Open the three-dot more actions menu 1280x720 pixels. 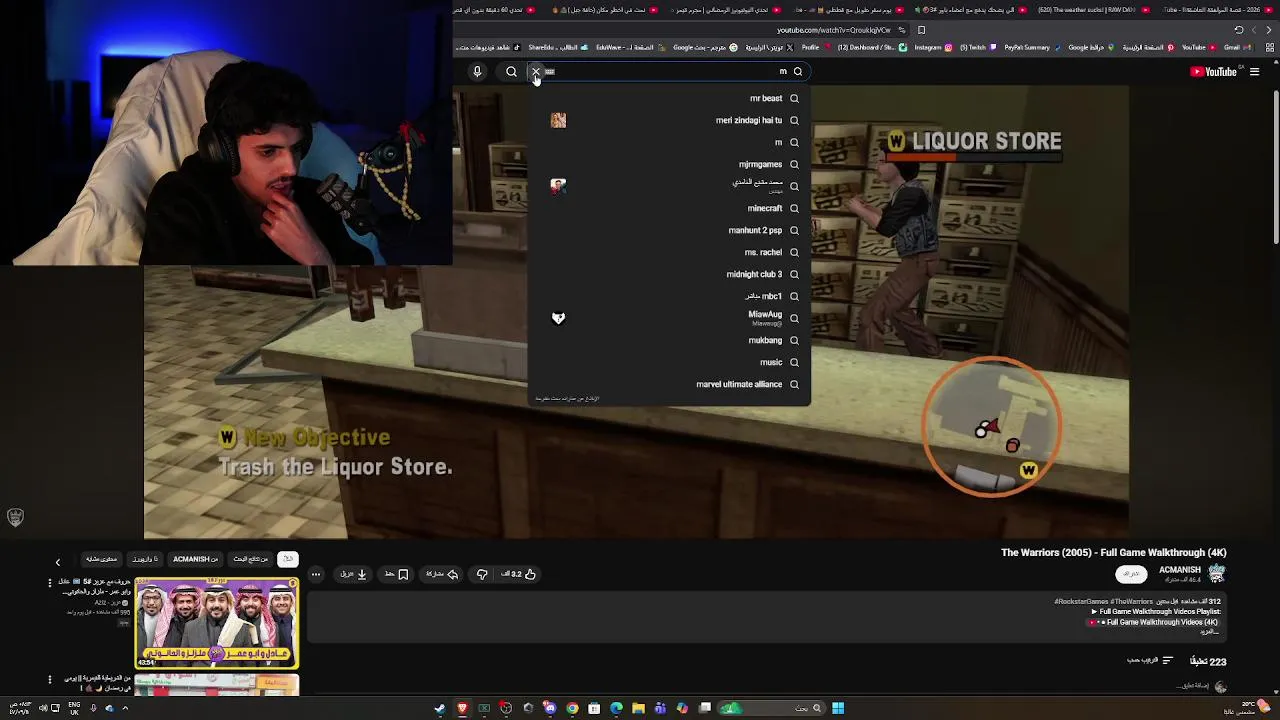(x=316, y=574)
